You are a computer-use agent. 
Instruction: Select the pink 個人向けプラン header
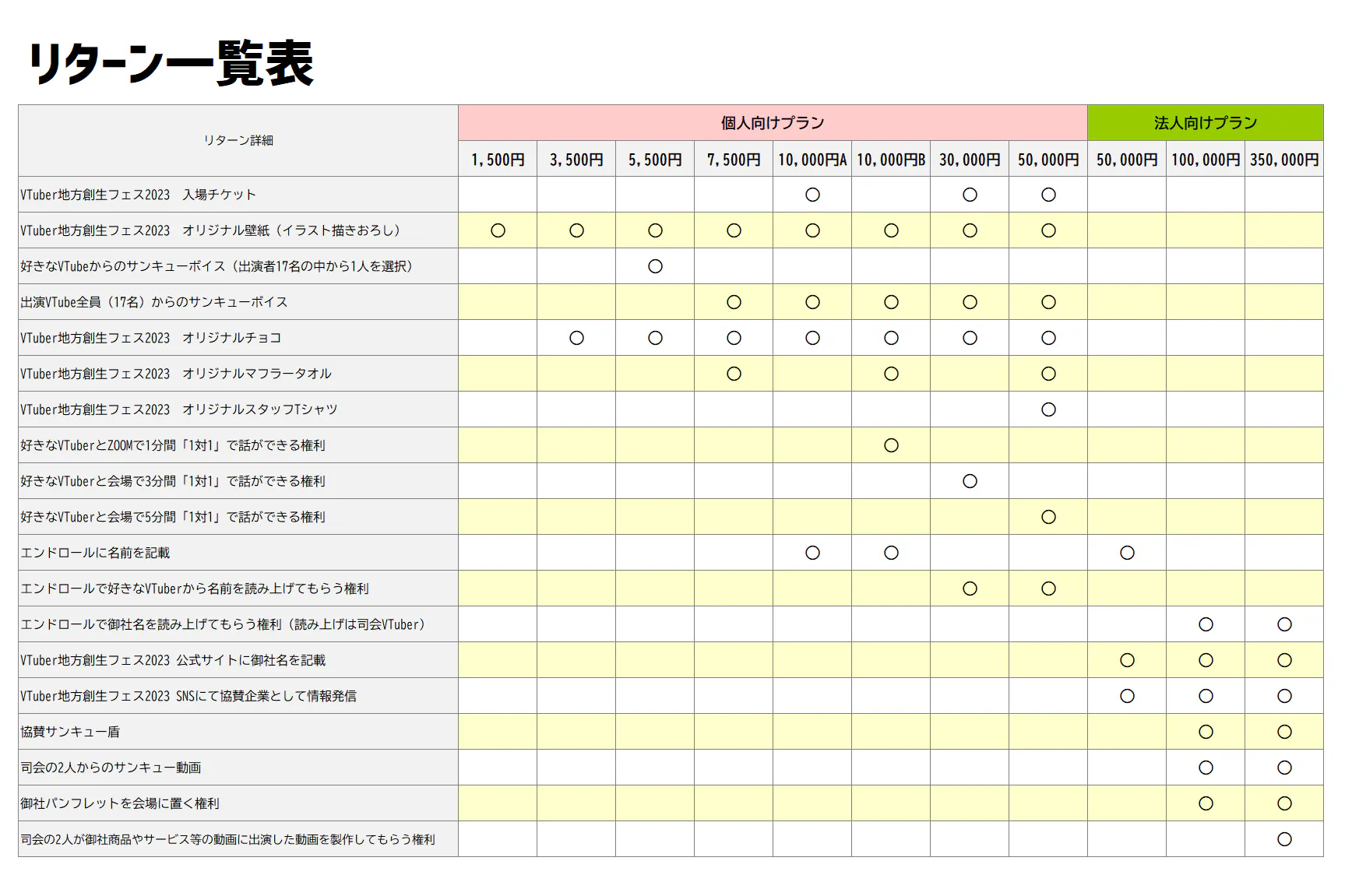(772, 123)
